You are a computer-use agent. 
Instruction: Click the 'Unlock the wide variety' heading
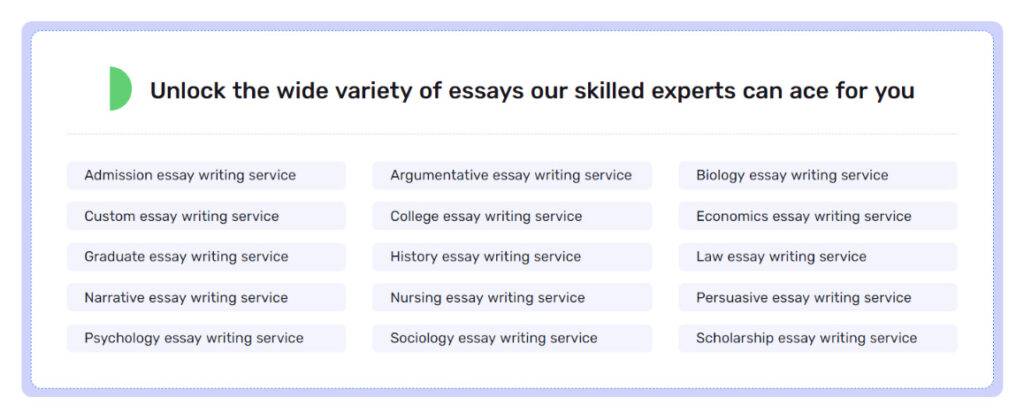[532, 91]
